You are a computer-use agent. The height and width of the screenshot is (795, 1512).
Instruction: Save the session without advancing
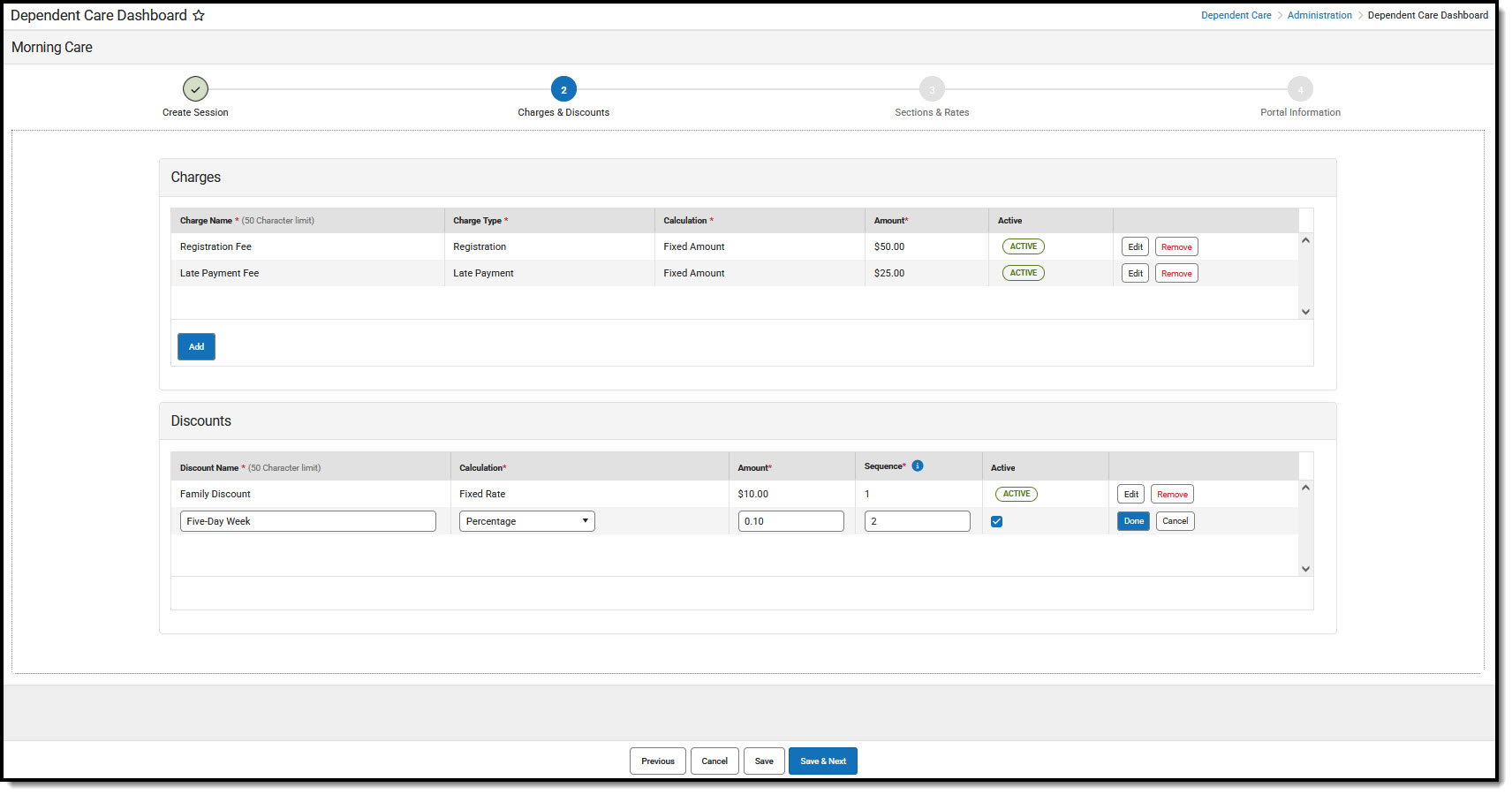tap(764, 761)
